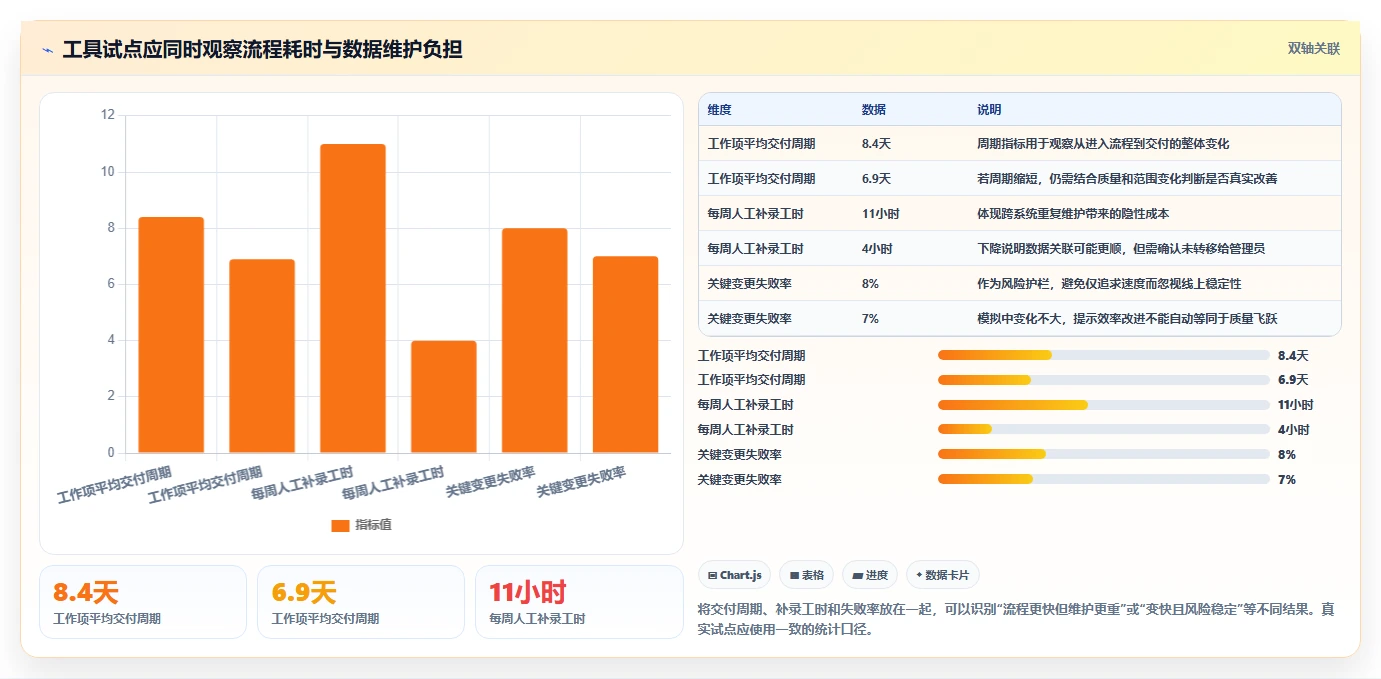
Task: Click the summary paragraph starting 将交付周期、补录工时
Action: coord(1015,620)
